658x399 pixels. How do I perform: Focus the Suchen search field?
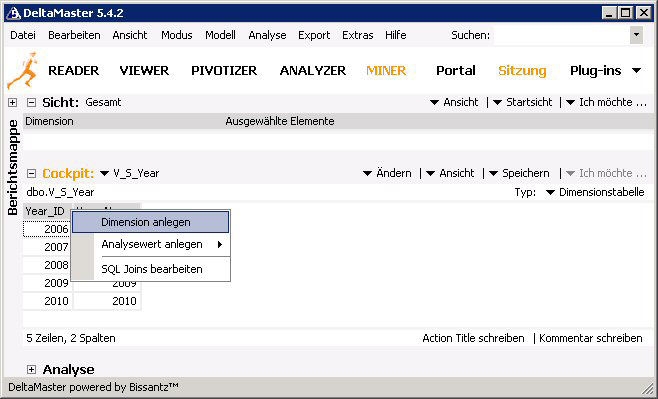click(x=561, y=35)
